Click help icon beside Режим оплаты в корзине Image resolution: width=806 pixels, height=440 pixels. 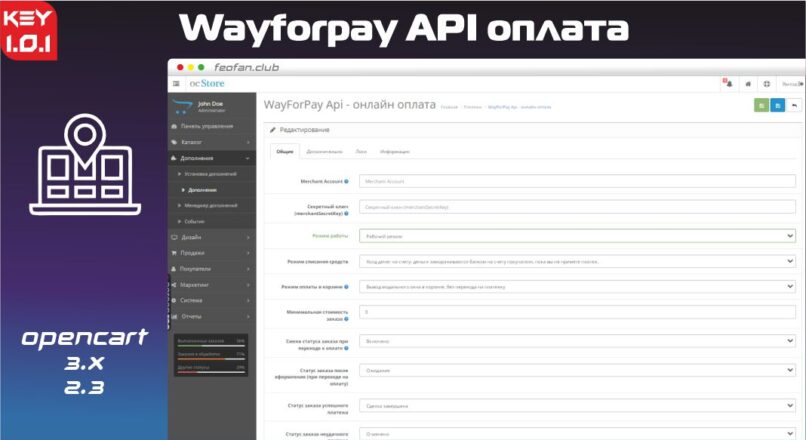tap(346, 287)
